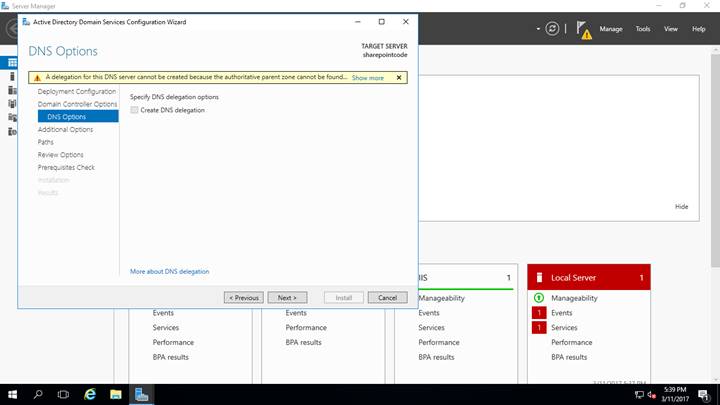720x405 pixels.
Task: Select the Paths wizard step
Action: [45, 142]
